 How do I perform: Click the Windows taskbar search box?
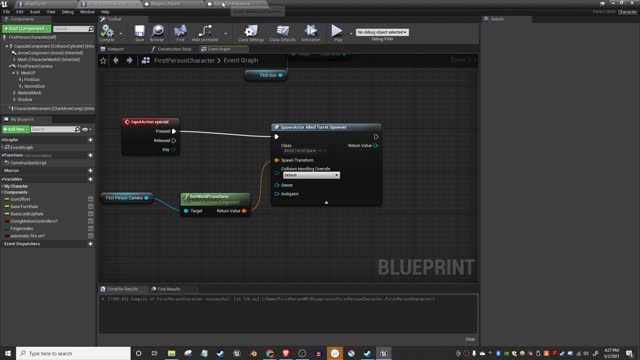click(x=73, y=353)
